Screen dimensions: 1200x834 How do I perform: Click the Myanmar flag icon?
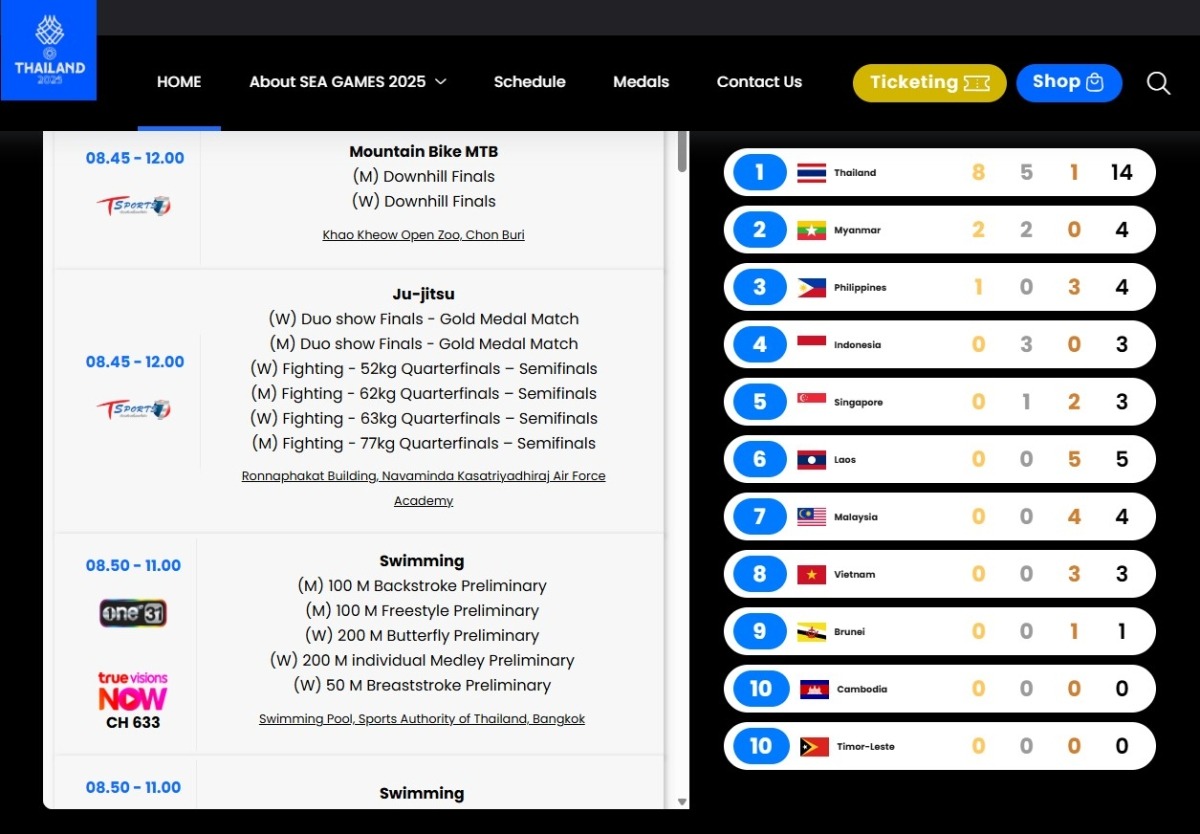pos(811,231)
